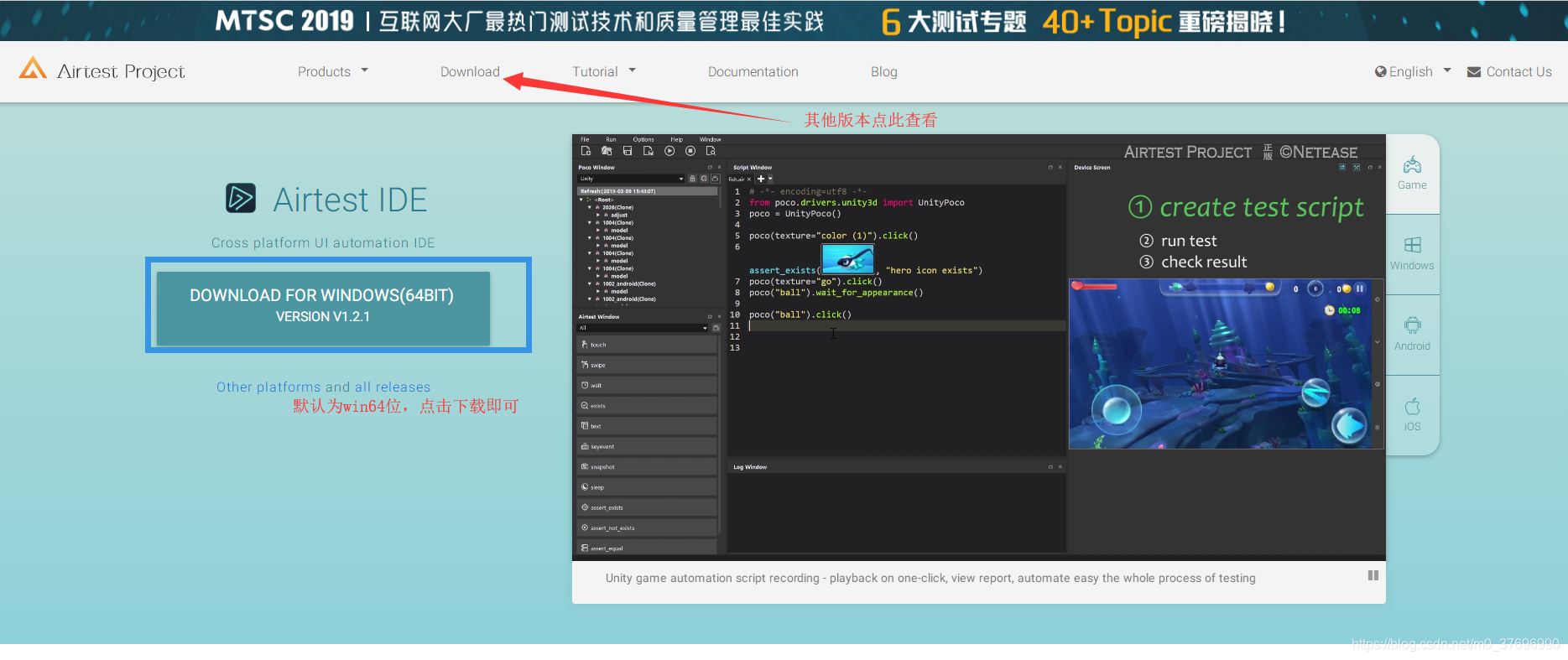Click the swipe button in Airtest Window
Image resolution: width=1568 pixels, height=660 pixels.
(646, 365)
